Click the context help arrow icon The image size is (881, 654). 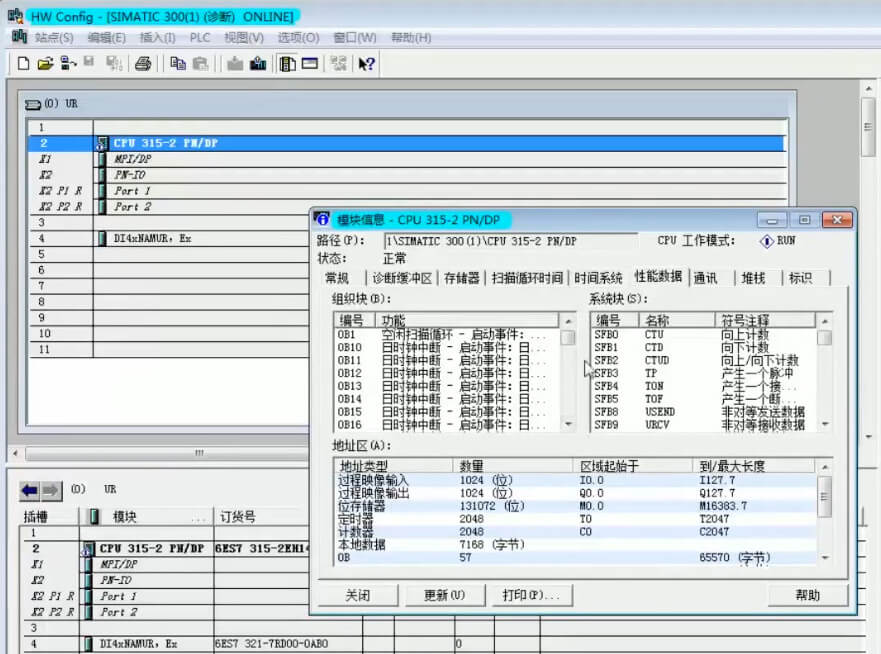tap(366, 64)
